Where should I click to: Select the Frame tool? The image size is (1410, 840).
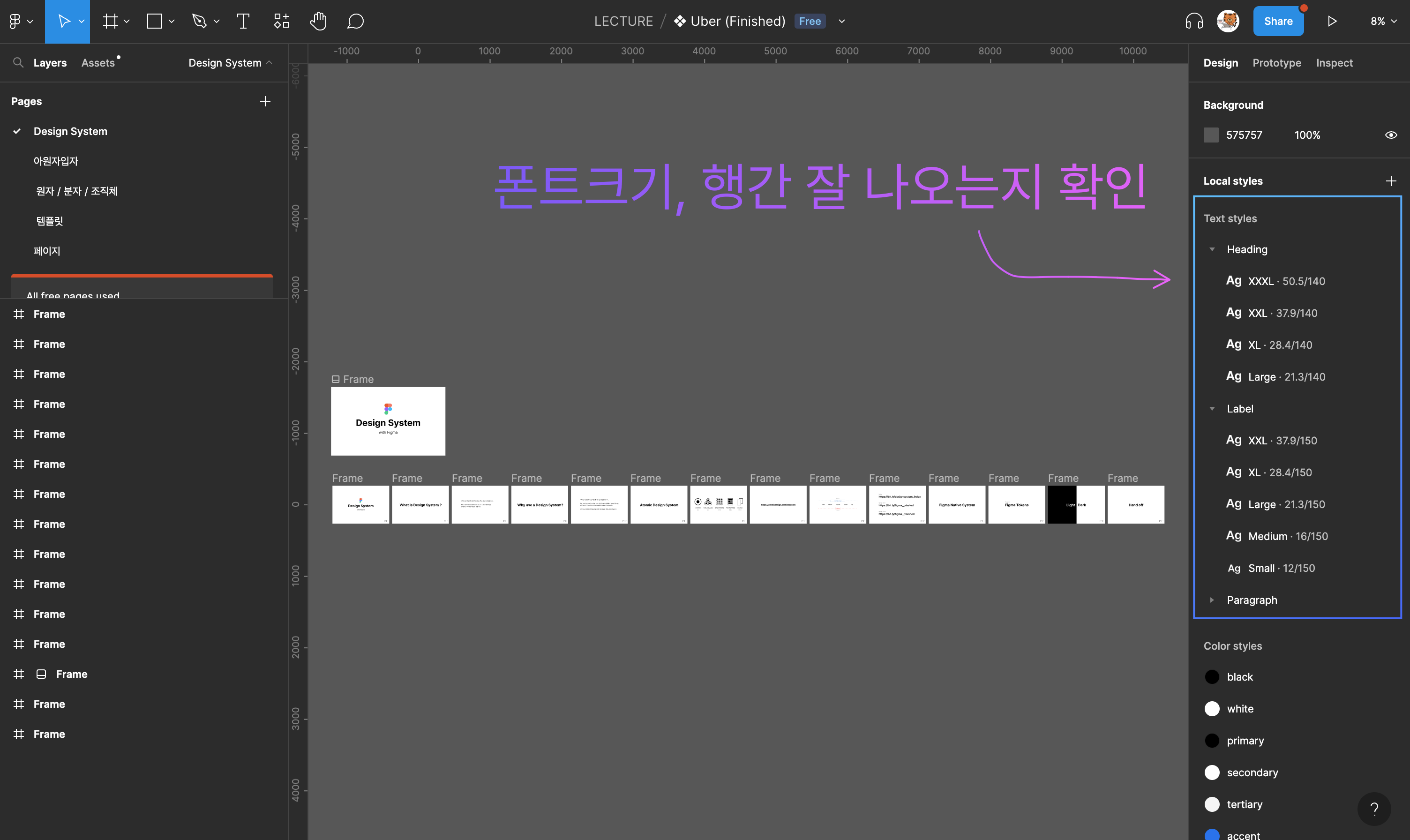point(110,22)
